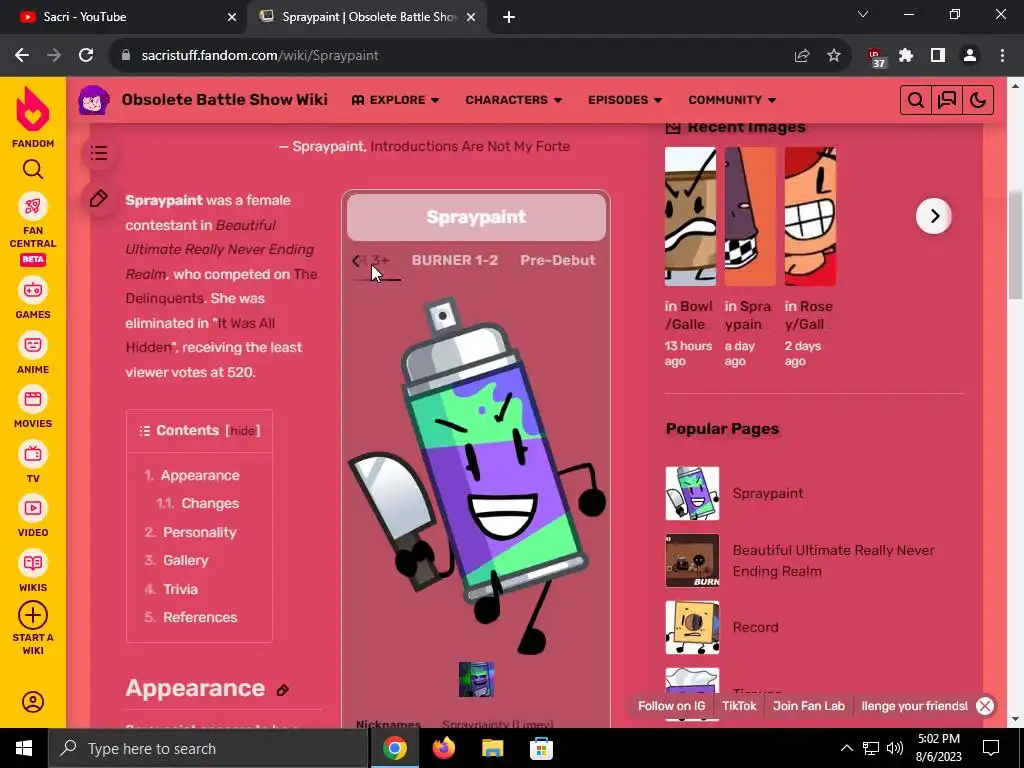Open the Discuss icon in the wiki header
This screenshot has width=1024, height=768.
(x=947, y=100)
